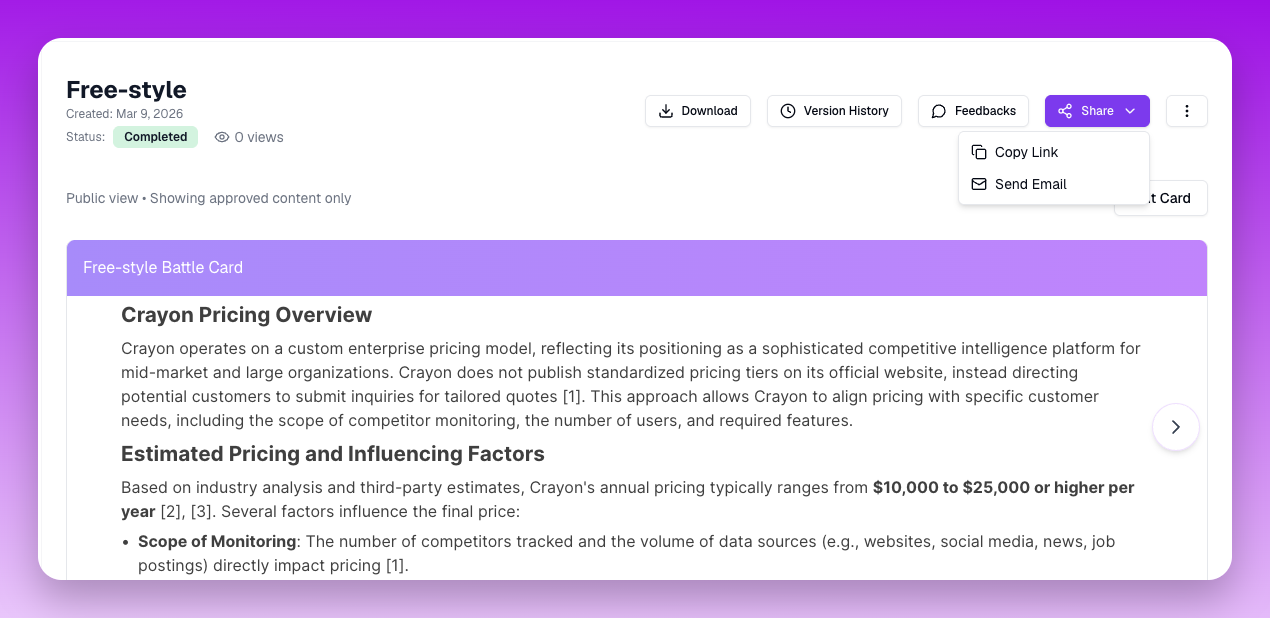This screenshot has width=1270, height=618.
Task: Click the Completed status badge
Action: (x=155, y=137)
